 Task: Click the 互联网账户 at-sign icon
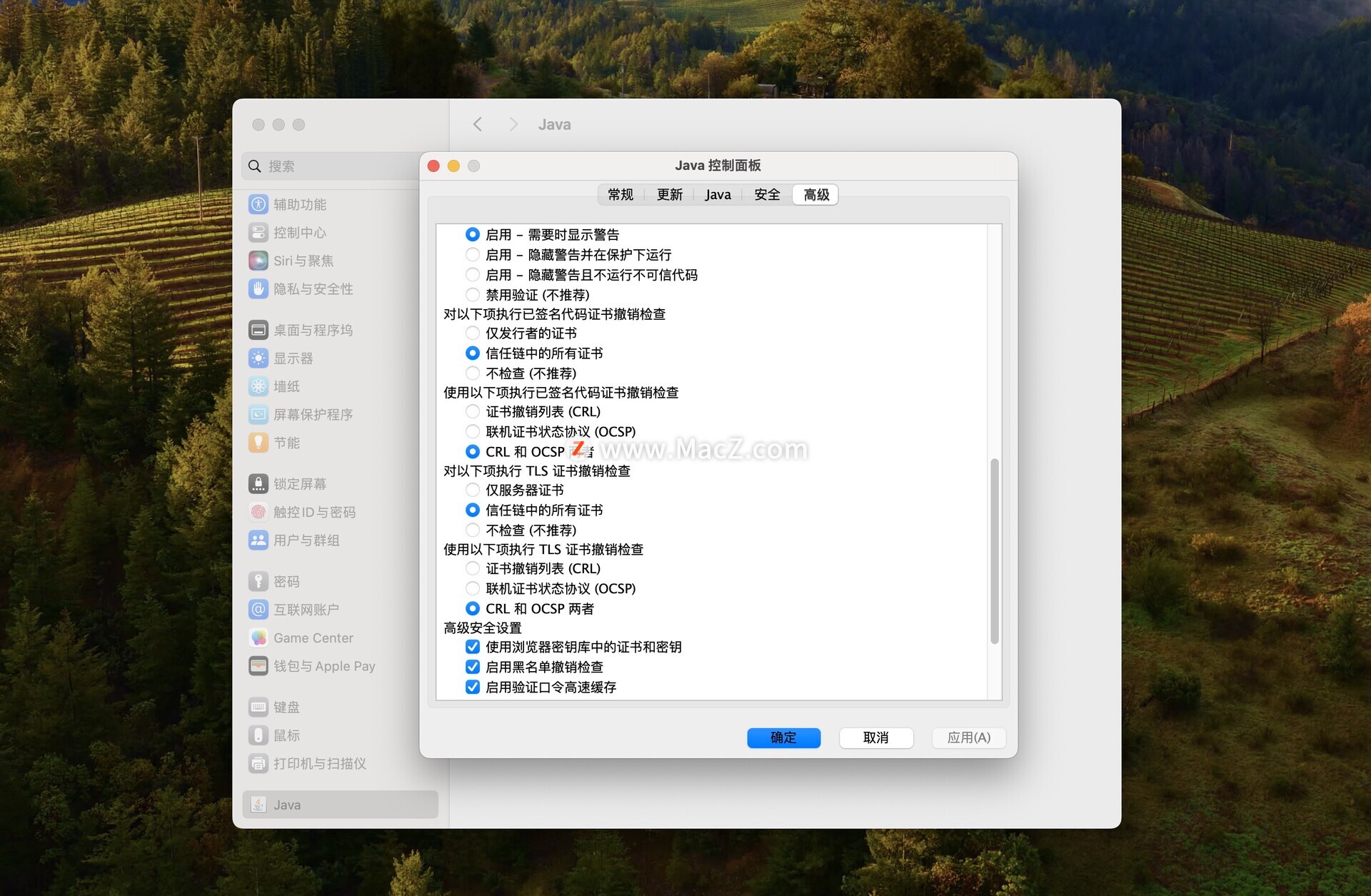click(x=258, y=610)
